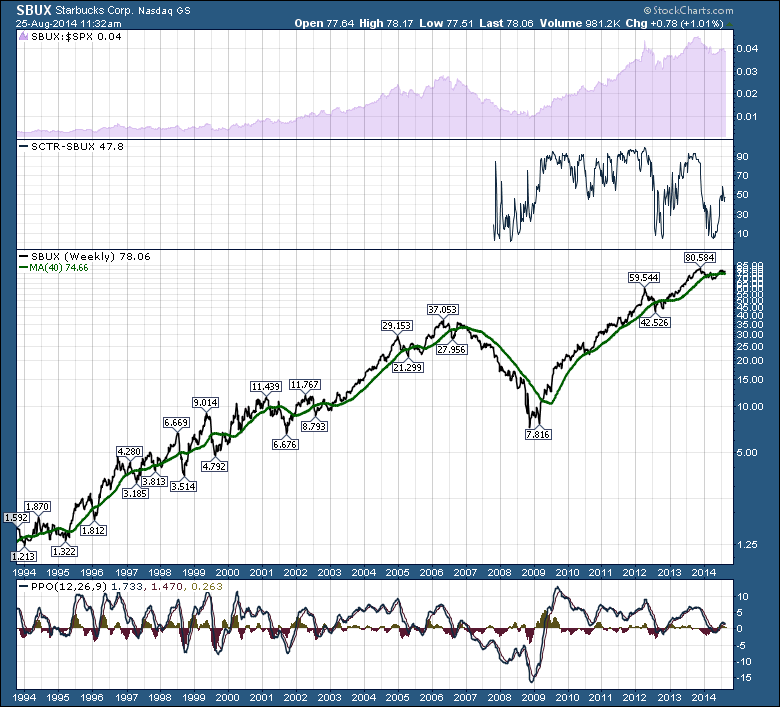Click -15 on the PPO axis
The height and width of the screenshot is (707, 780).
point(743,677)
